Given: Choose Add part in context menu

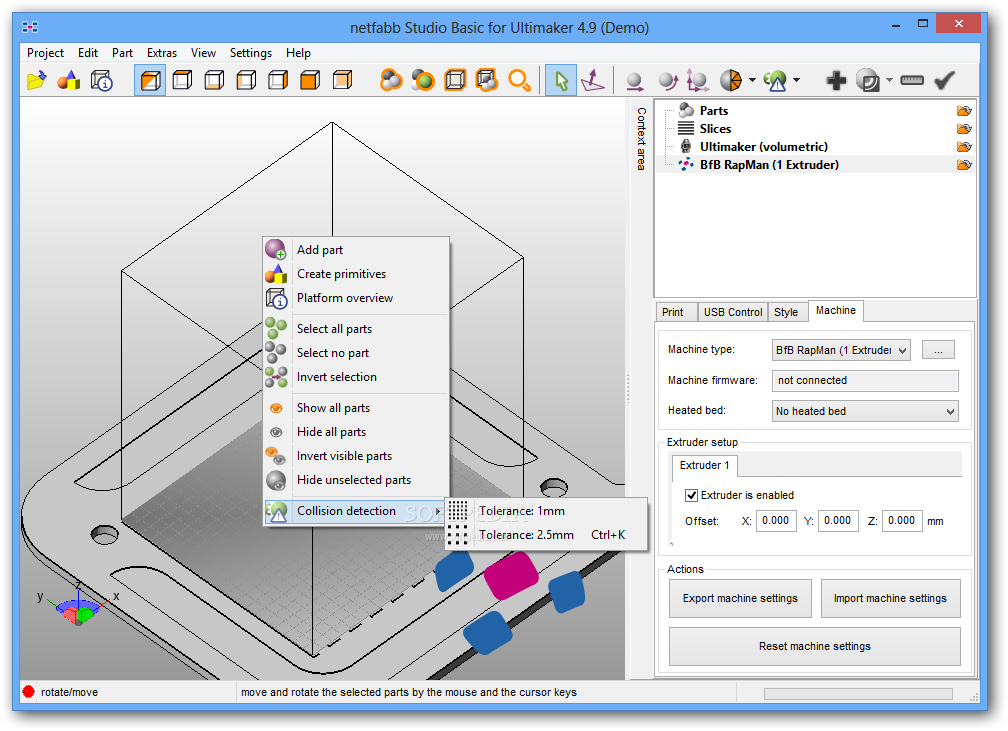Looking at the screenshot, I should [x=356, y=249].
